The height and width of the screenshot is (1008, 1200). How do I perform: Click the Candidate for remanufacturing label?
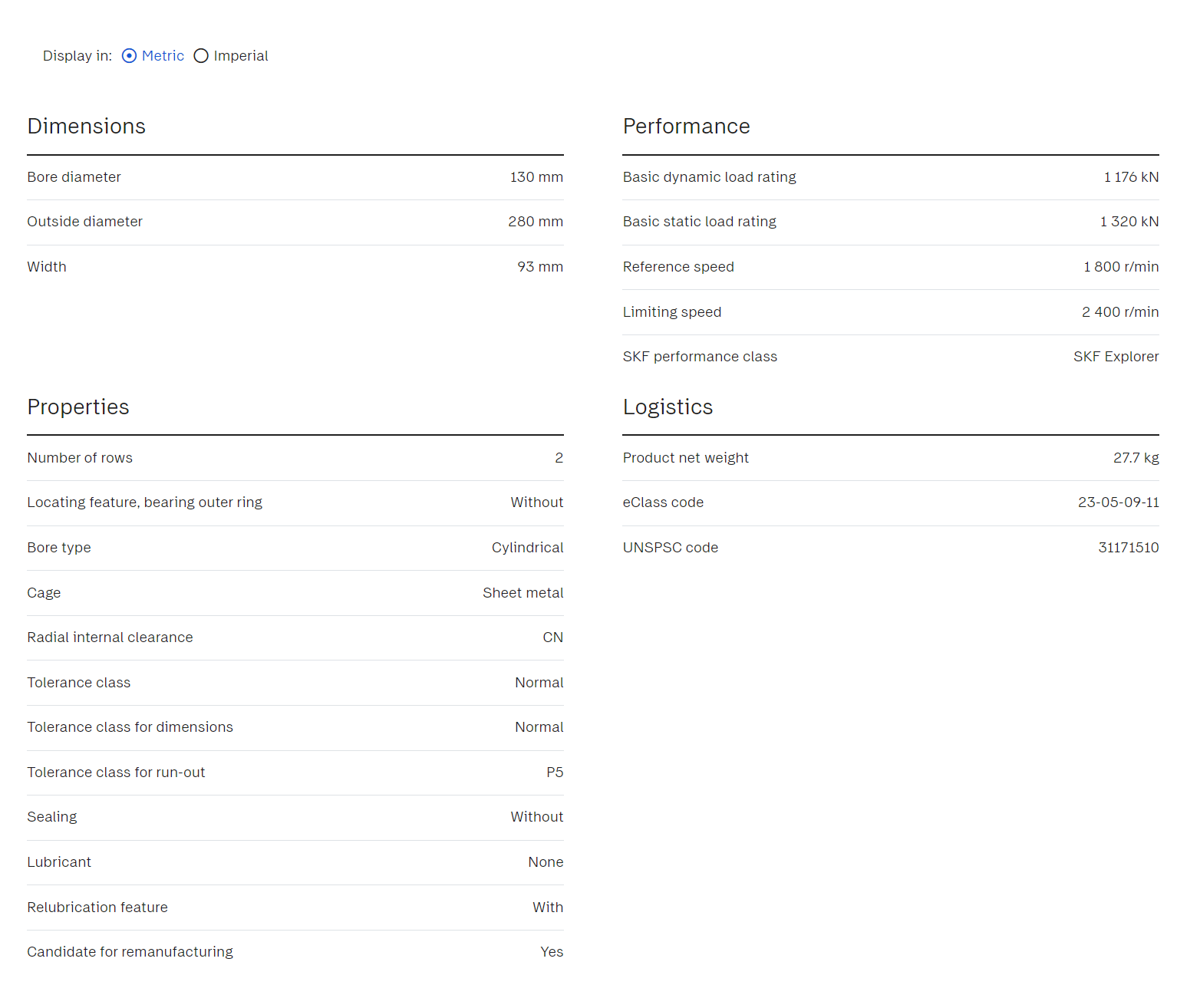coord(130,952)
